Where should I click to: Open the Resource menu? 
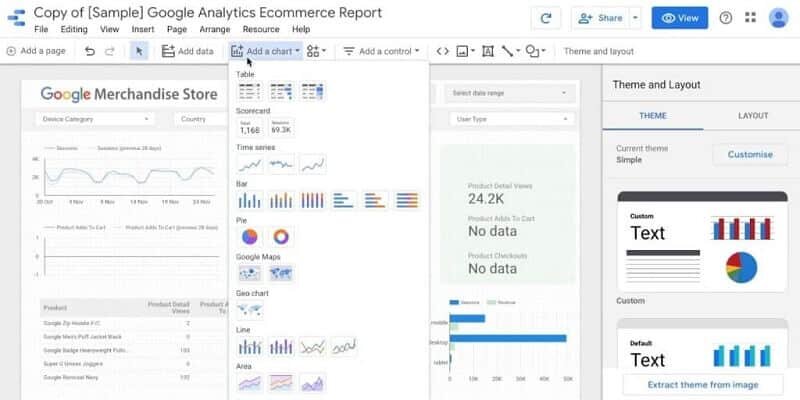[x=261, y=30]
